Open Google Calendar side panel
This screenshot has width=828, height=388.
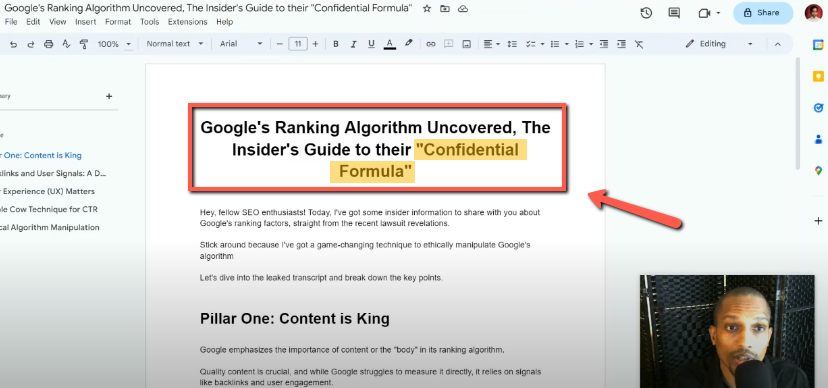pos(818,45)
